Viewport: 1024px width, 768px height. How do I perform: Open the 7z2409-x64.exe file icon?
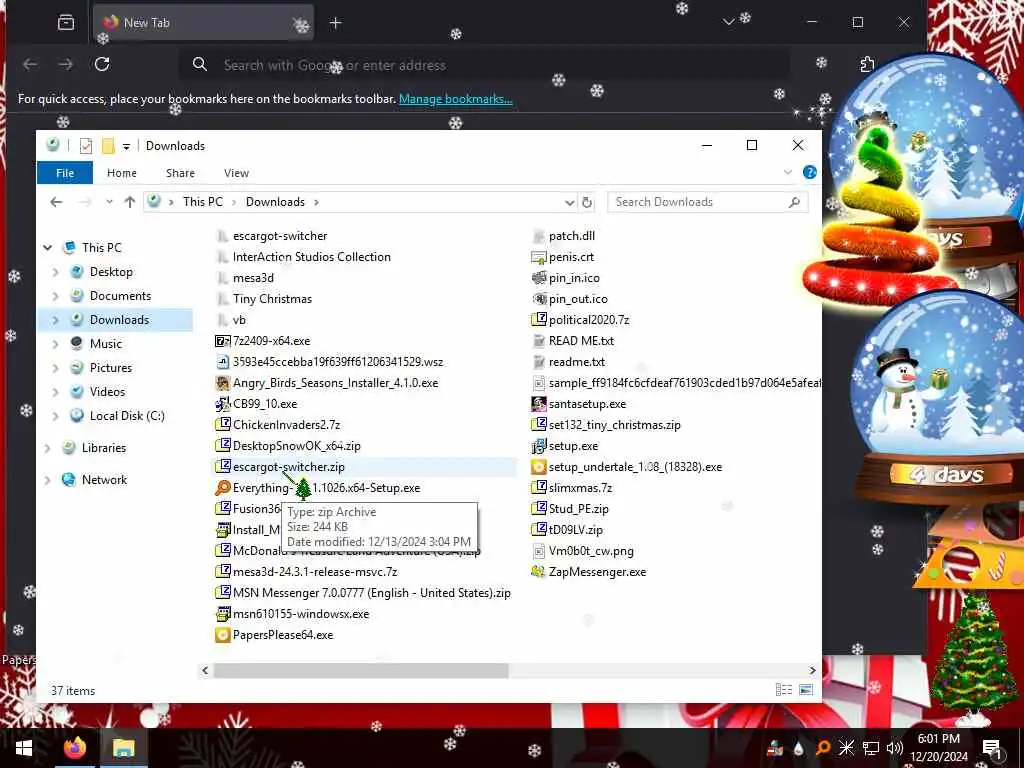coord(223,341)
